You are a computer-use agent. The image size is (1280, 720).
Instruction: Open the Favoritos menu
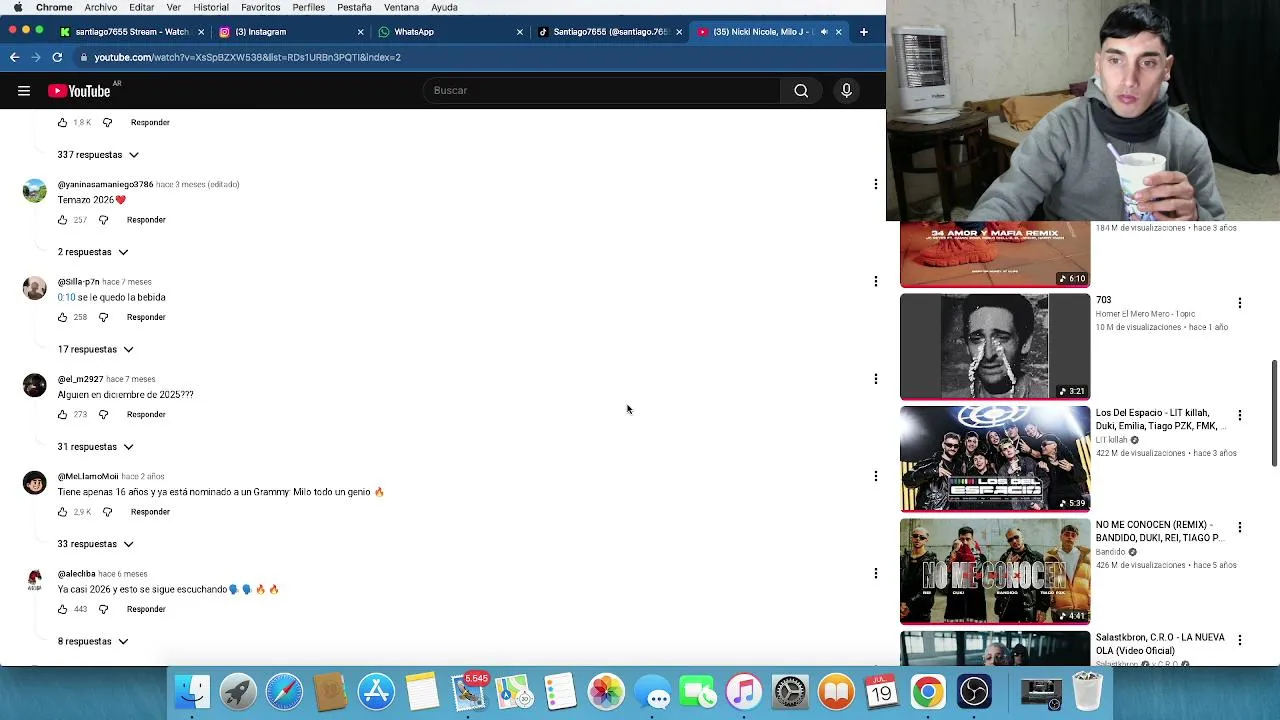tap(260, 7)
